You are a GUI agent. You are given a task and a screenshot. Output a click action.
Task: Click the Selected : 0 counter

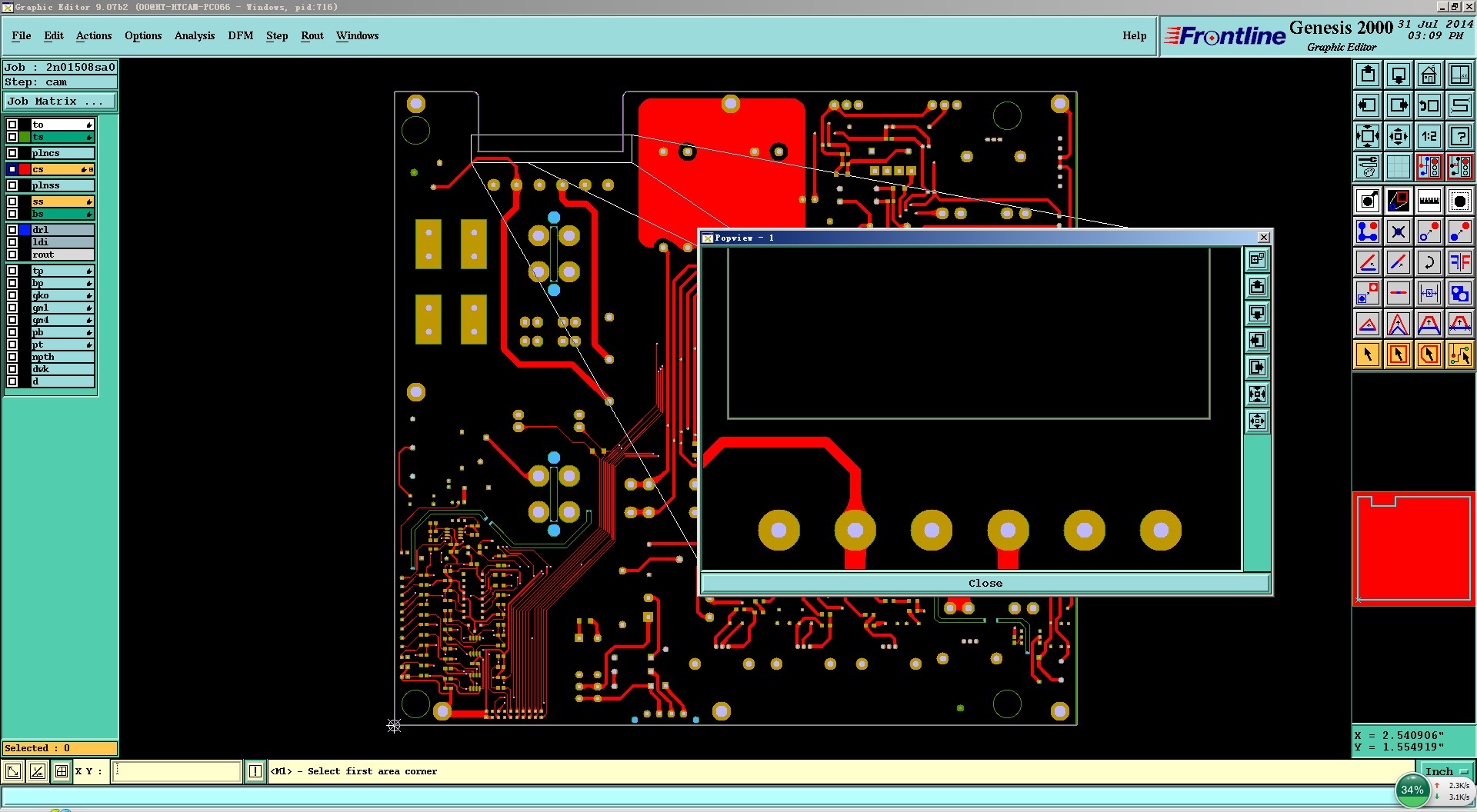coord(60,748)
